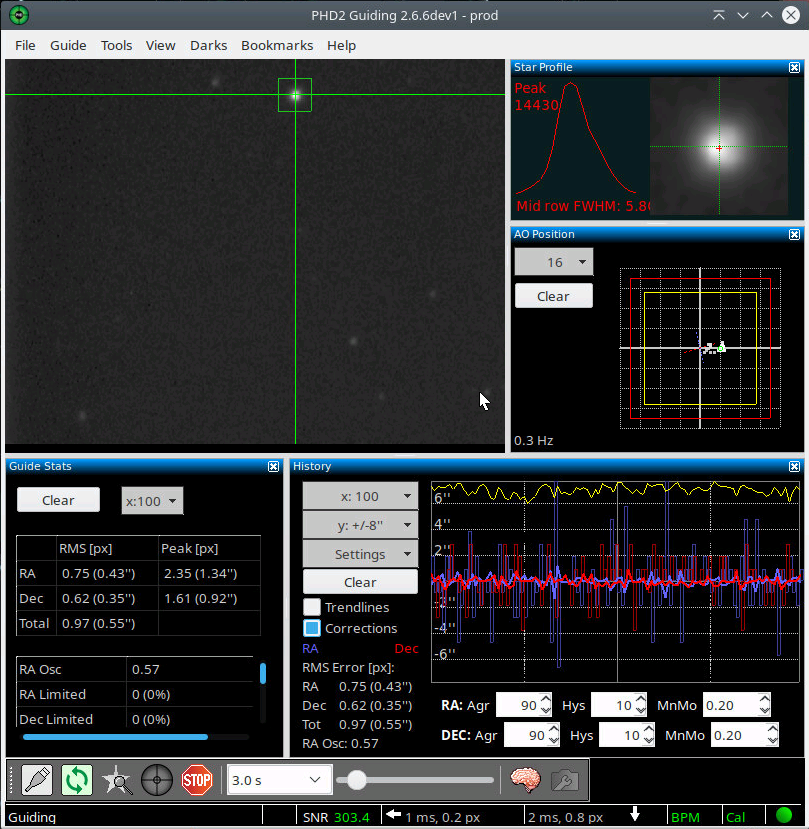Stop capture using the STOP sign icon

click(x=197, y=780)
